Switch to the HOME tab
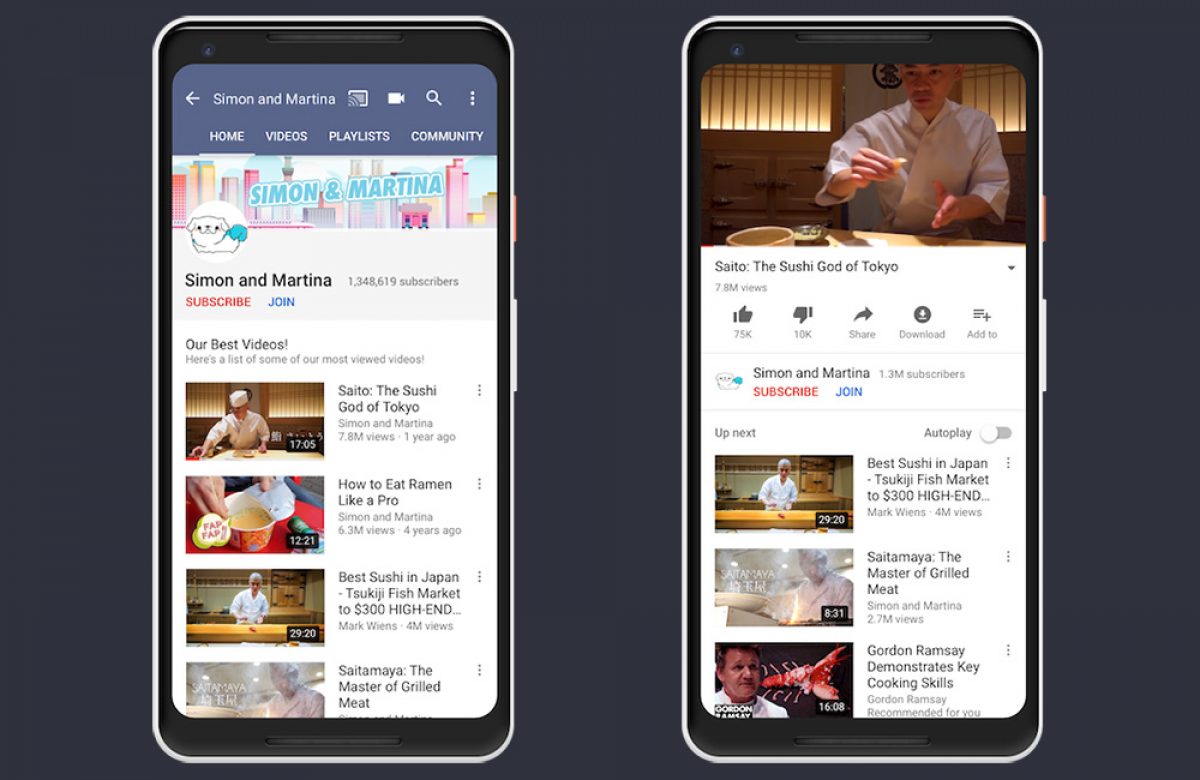 [x=227, y=136]
